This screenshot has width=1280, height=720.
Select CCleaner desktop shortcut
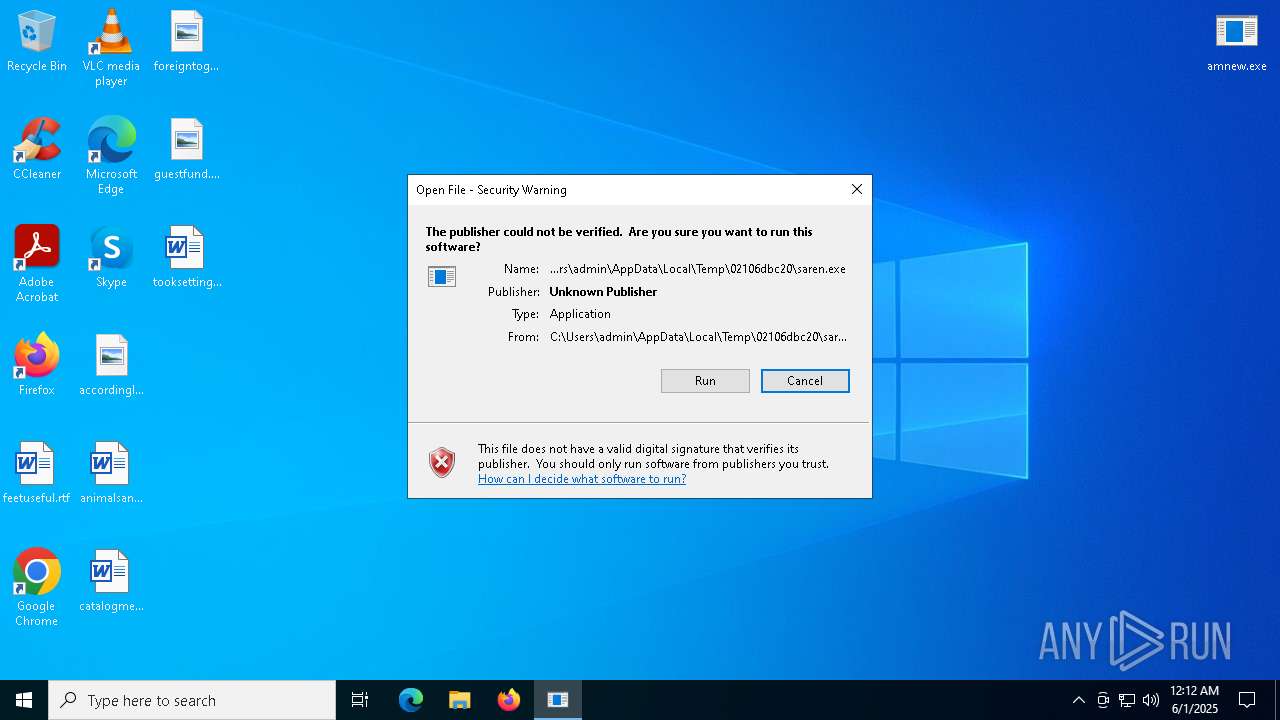[37, 149]
